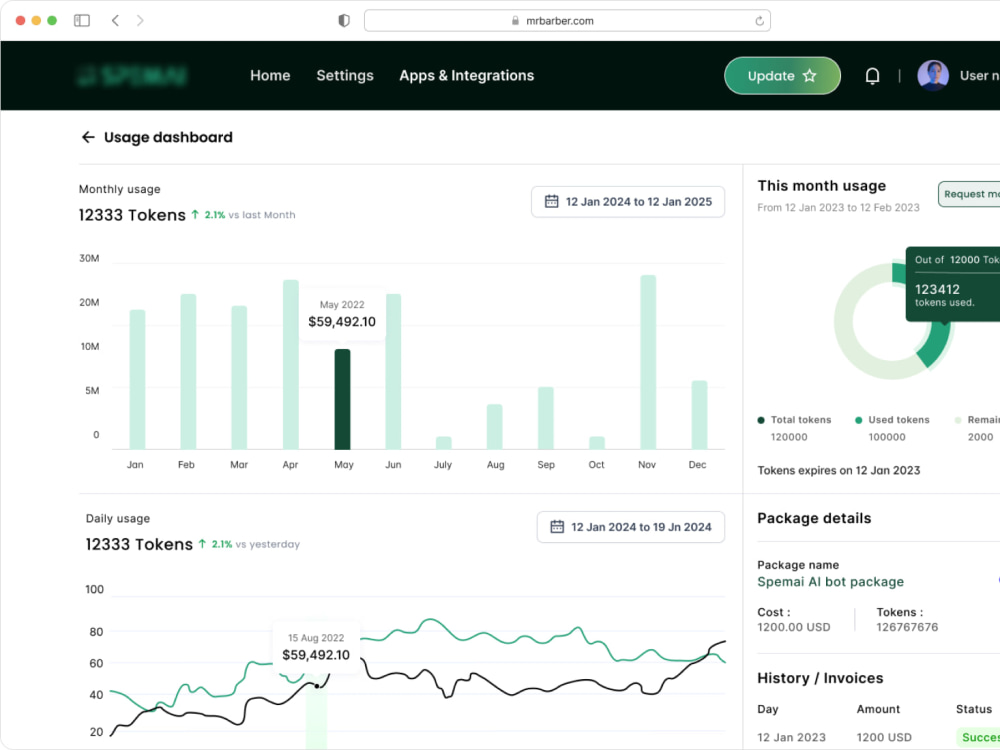
Task: Open daily date range 12 Jan 2024 to 19 Jn 2024
Action: 630,527
